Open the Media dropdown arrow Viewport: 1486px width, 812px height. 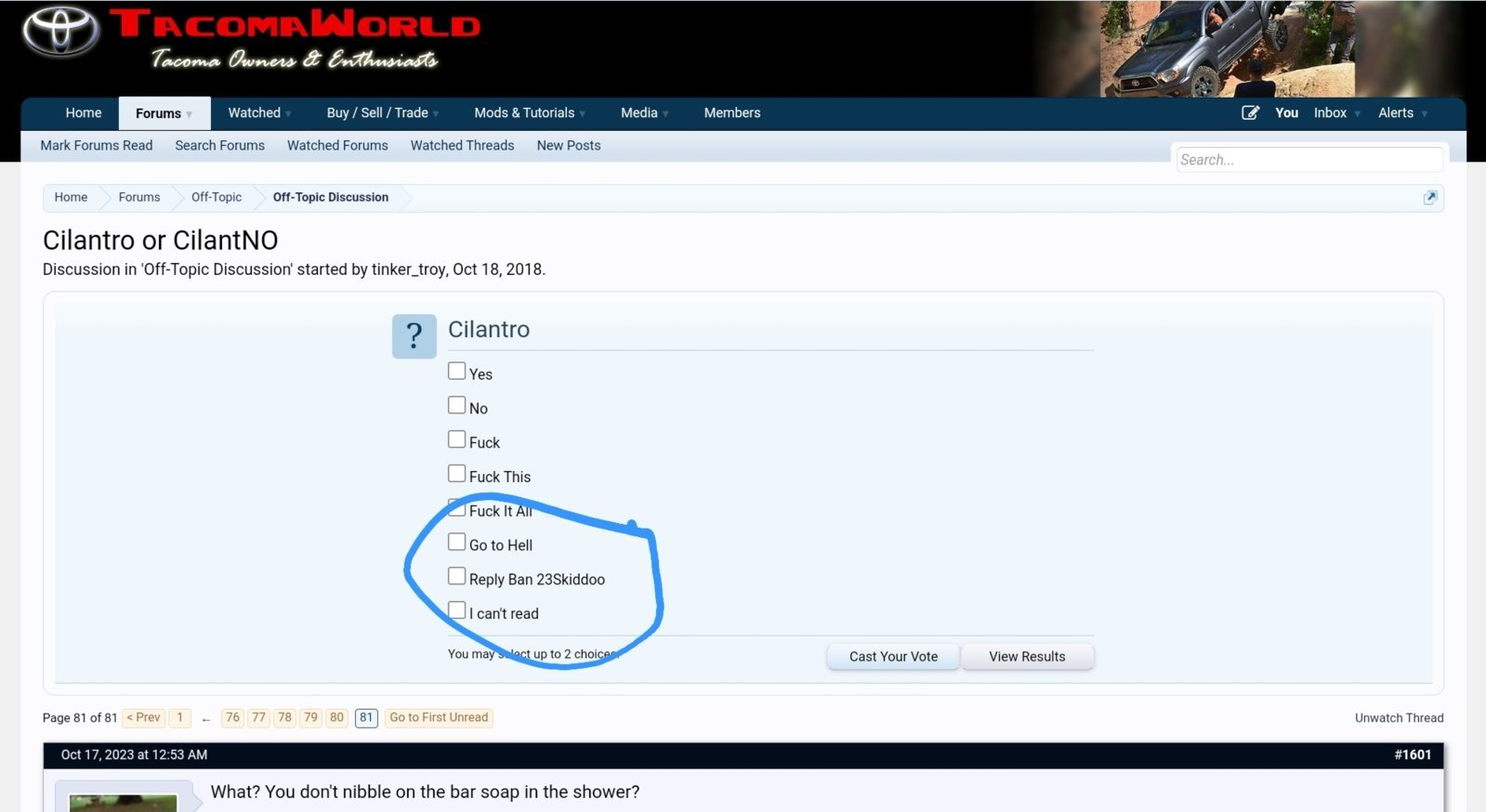pyautogui.click(x=665, y=114)
